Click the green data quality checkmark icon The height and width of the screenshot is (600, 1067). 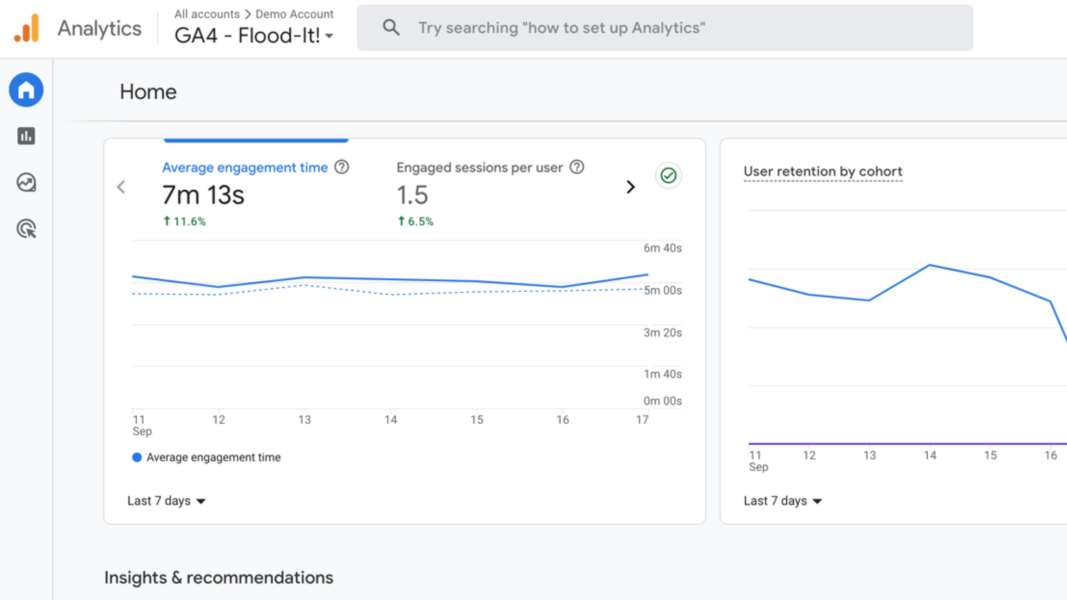pyautogui.click(x=668, y=176)
